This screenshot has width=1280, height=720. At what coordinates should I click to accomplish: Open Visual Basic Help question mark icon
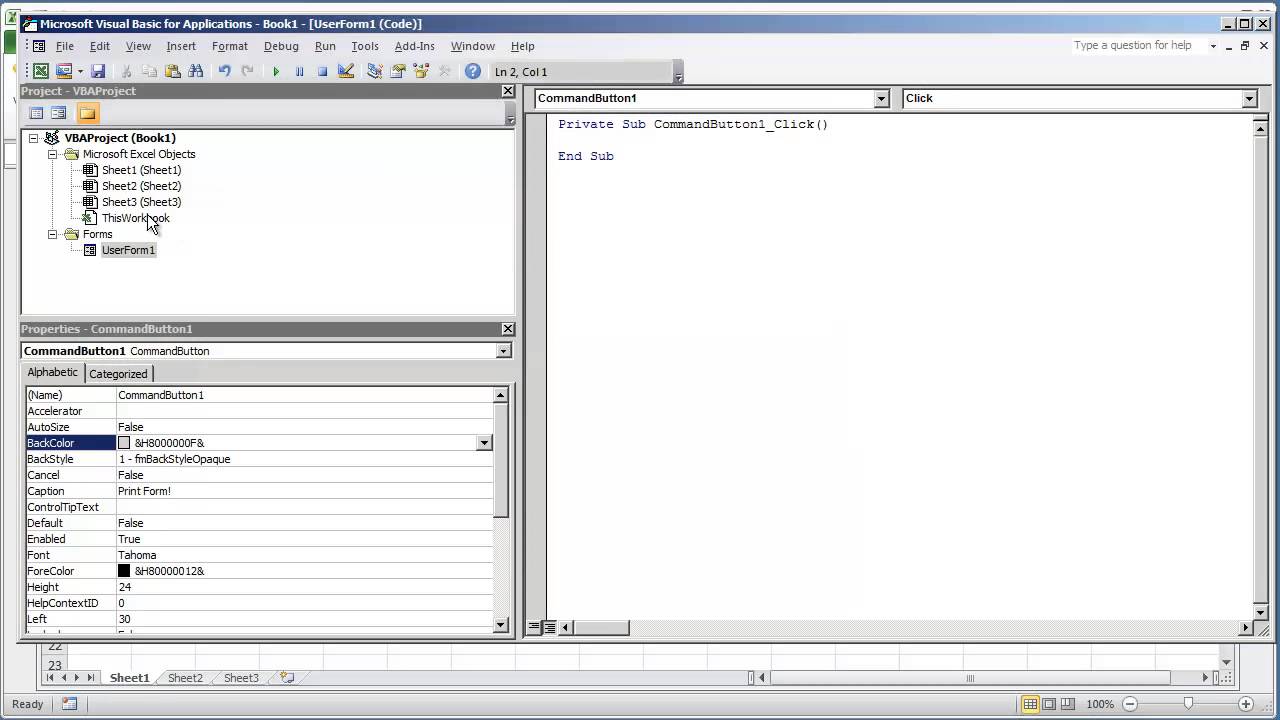tap(473, 71)
